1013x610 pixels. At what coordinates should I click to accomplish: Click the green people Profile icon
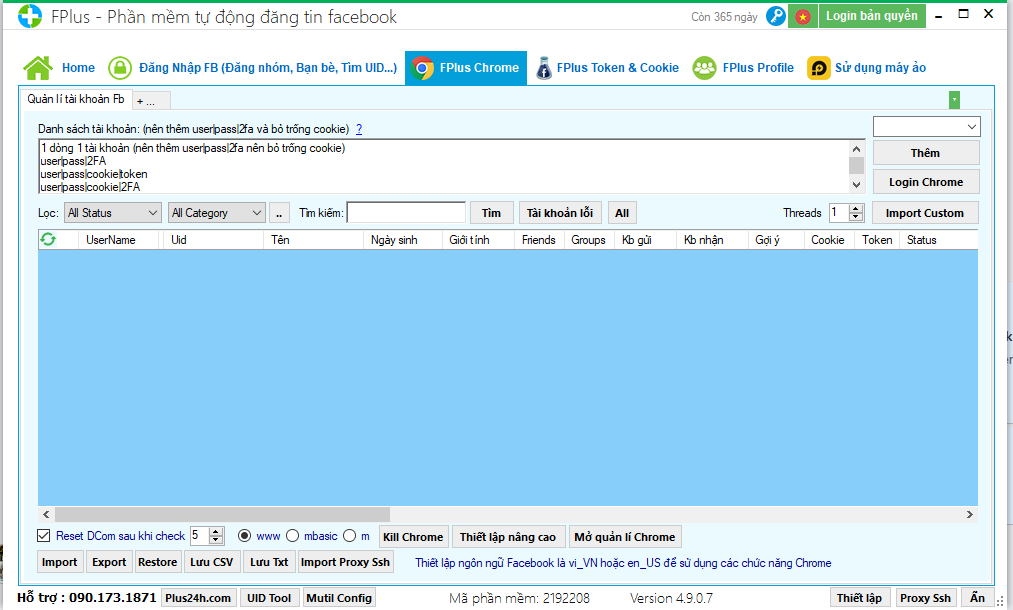click(x=704, y=68)
